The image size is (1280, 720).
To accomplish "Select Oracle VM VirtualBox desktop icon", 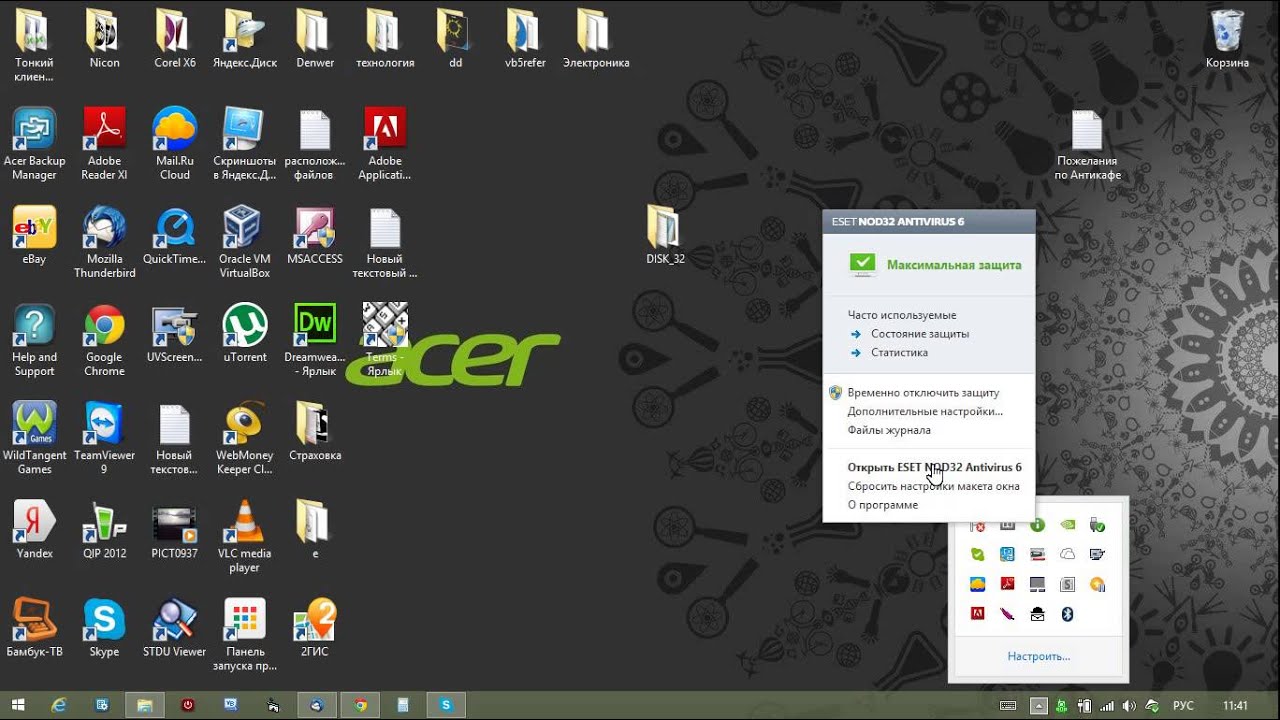I will (x=245, y=243).
